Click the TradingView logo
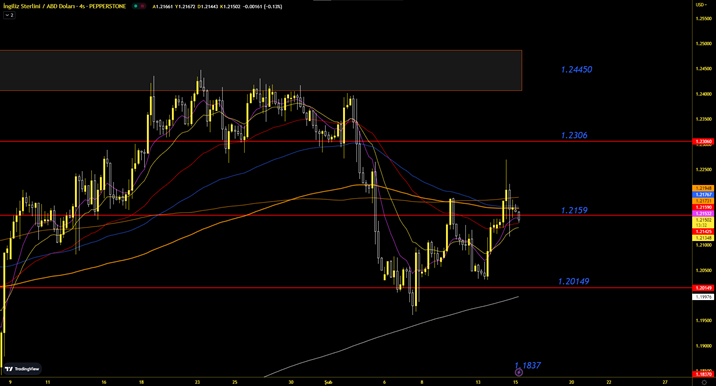The height and width of the screenshot is (386, 716). [22, 369]
